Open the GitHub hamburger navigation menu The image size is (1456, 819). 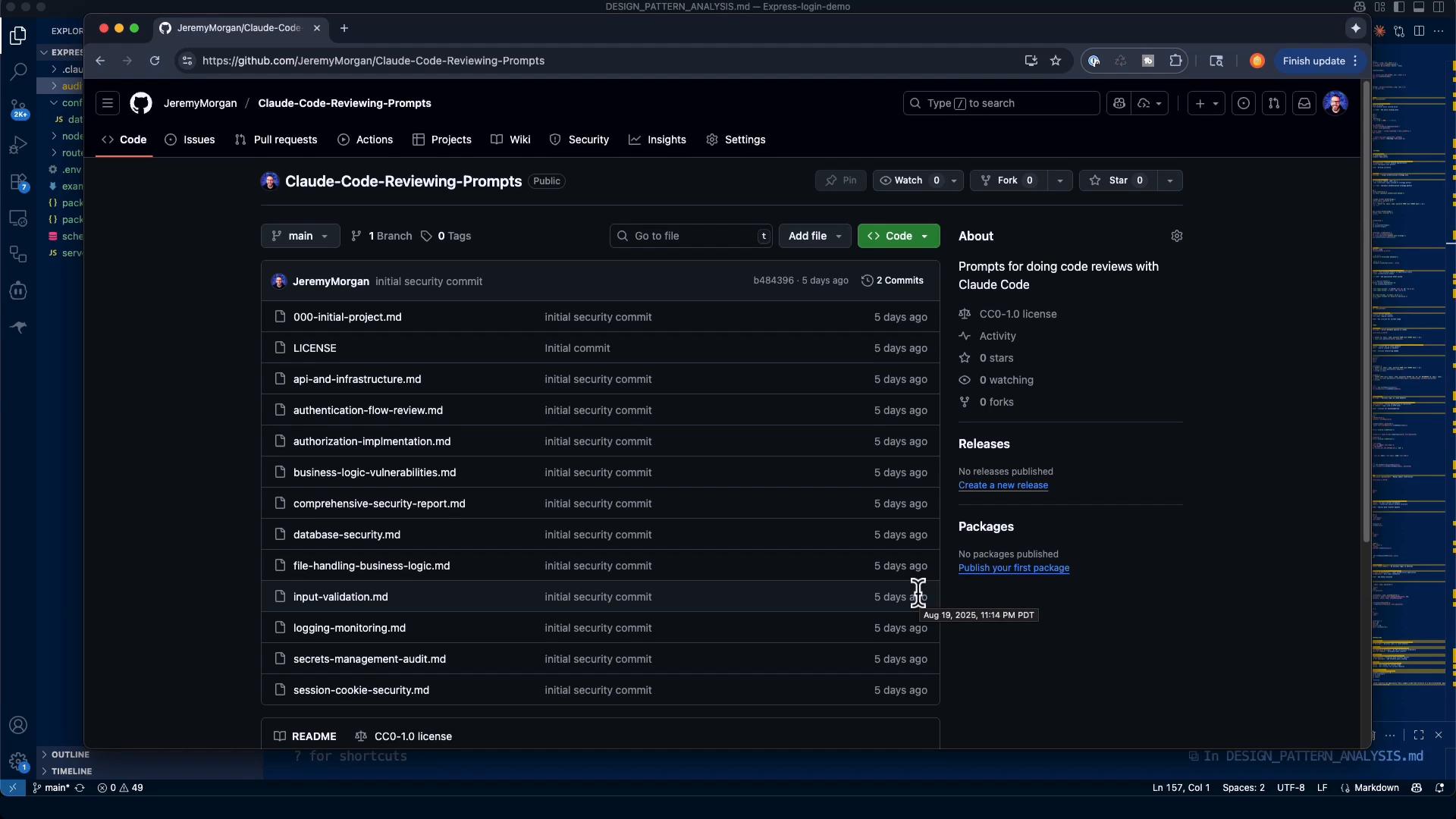coord(108,103)
